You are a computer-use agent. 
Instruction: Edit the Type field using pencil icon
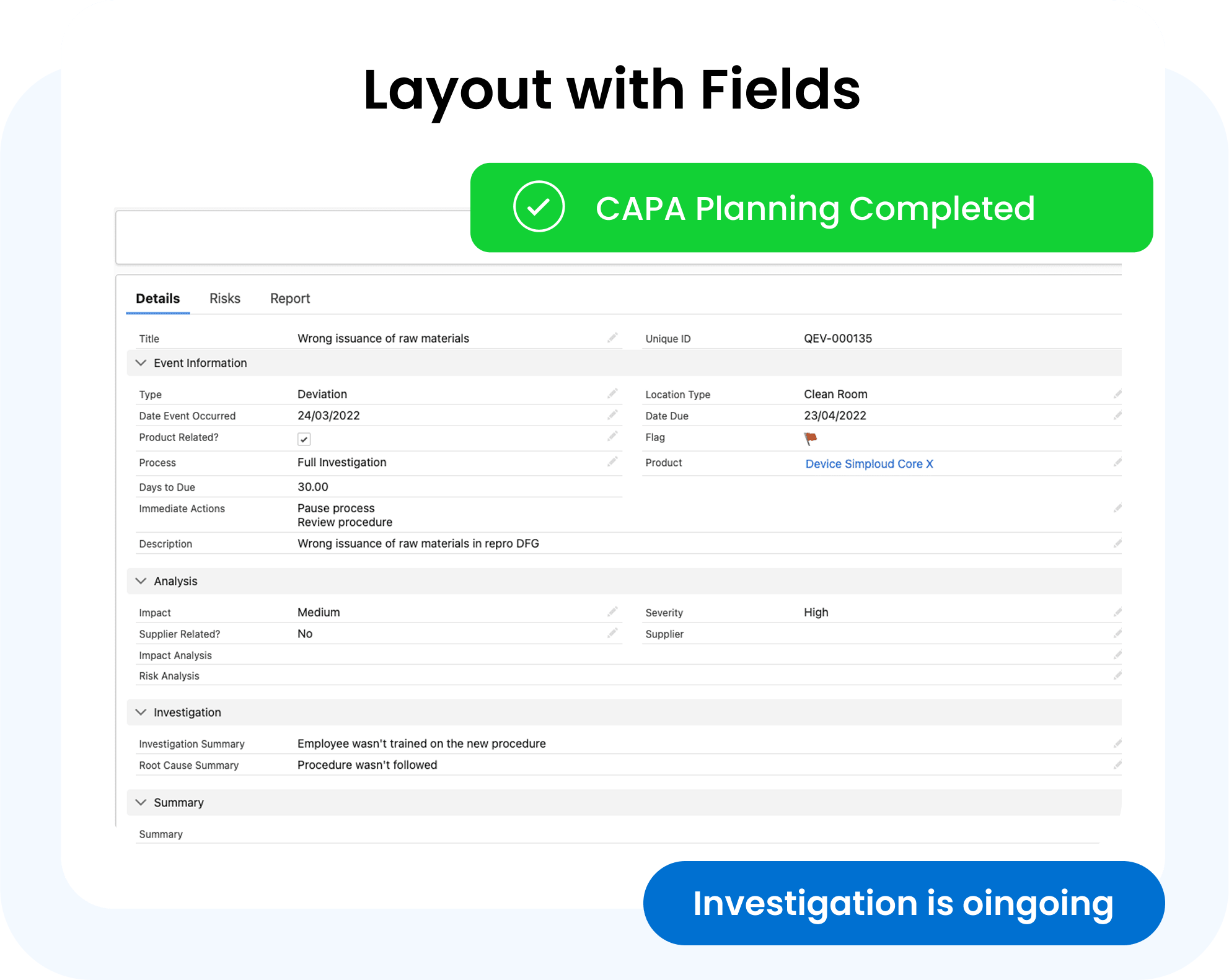click(612, 393)
